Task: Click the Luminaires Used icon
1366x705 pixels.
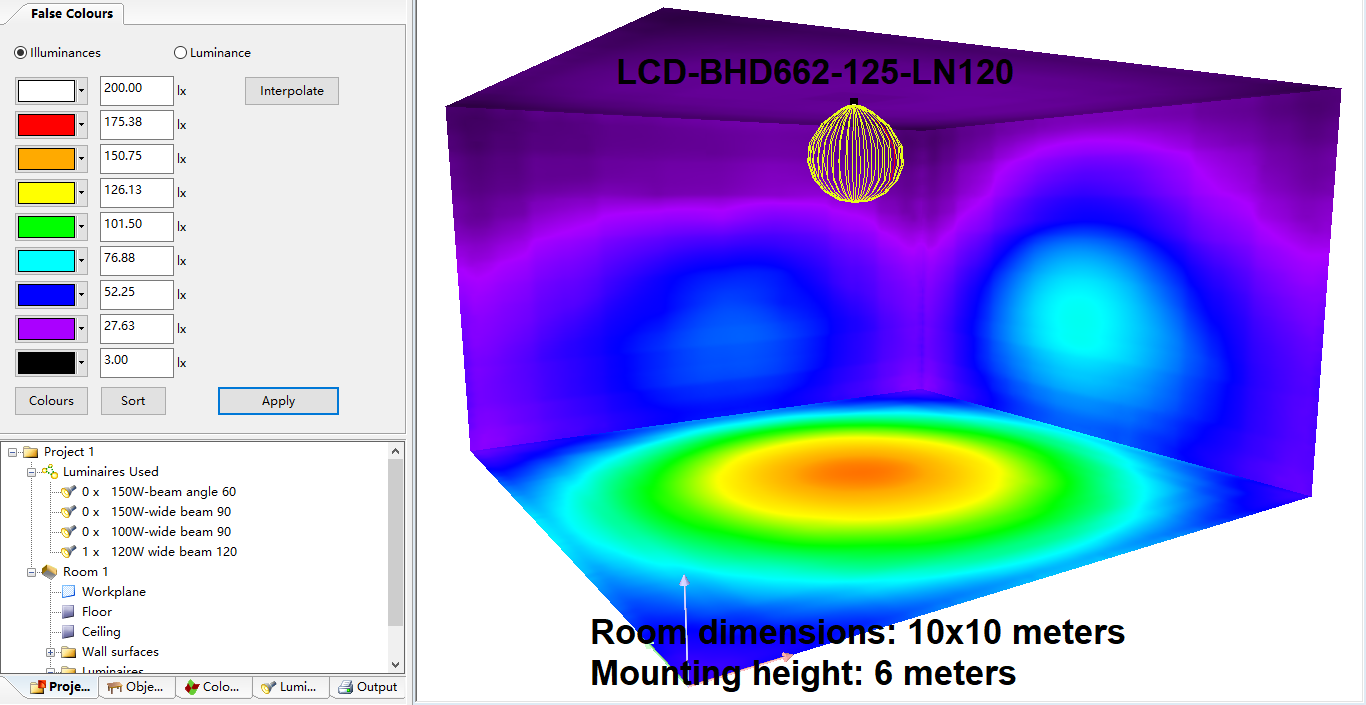Action: pyautogui.click(x=49, y=472)
